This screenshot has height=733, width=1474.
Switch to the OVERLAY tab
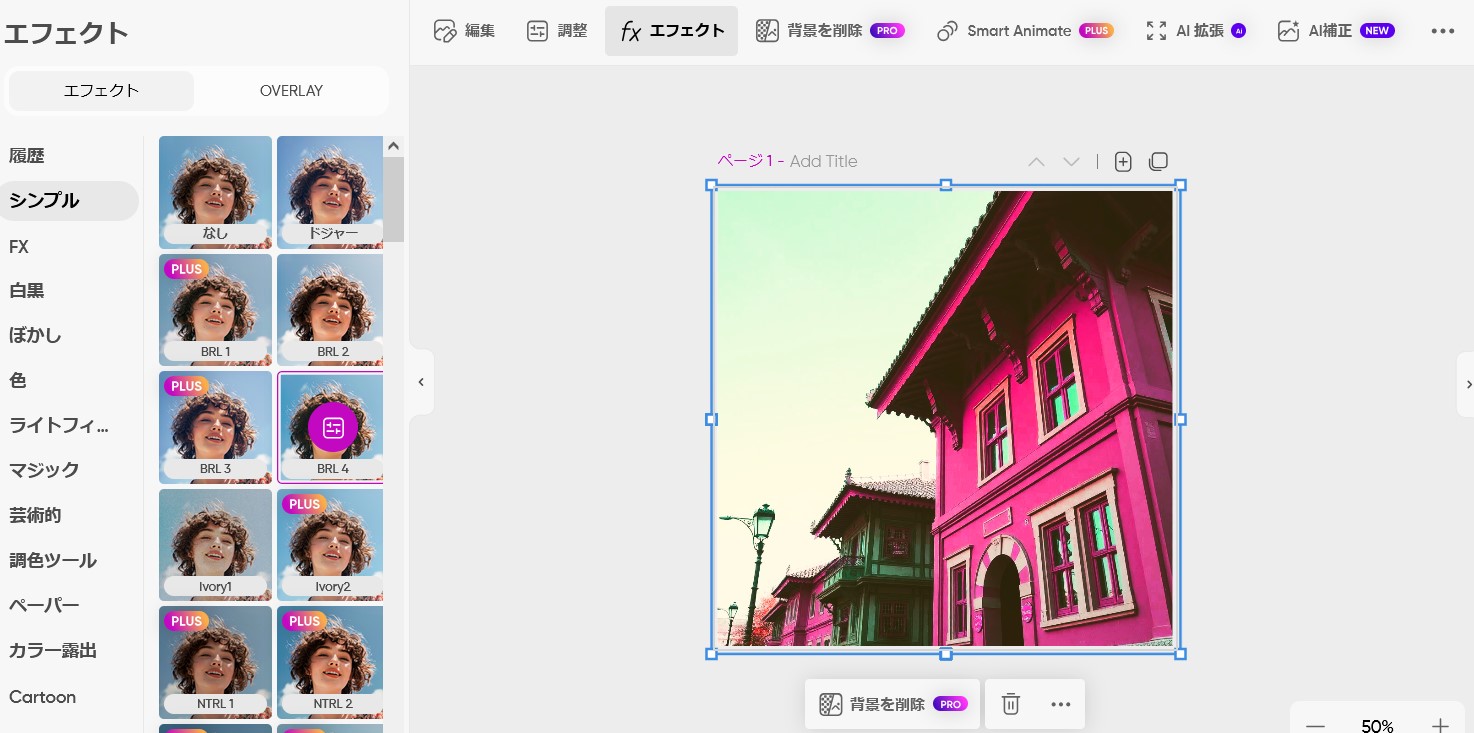click(x=291, y=91)
